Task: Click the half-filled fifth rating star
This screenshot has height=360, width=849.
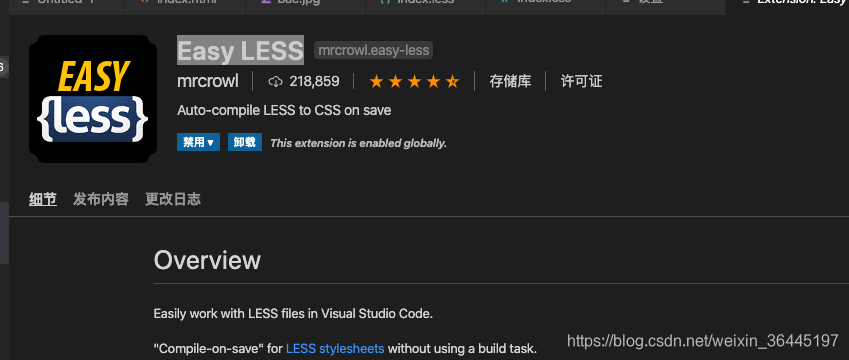Action: pyautogui.click(x=452, y=82)
